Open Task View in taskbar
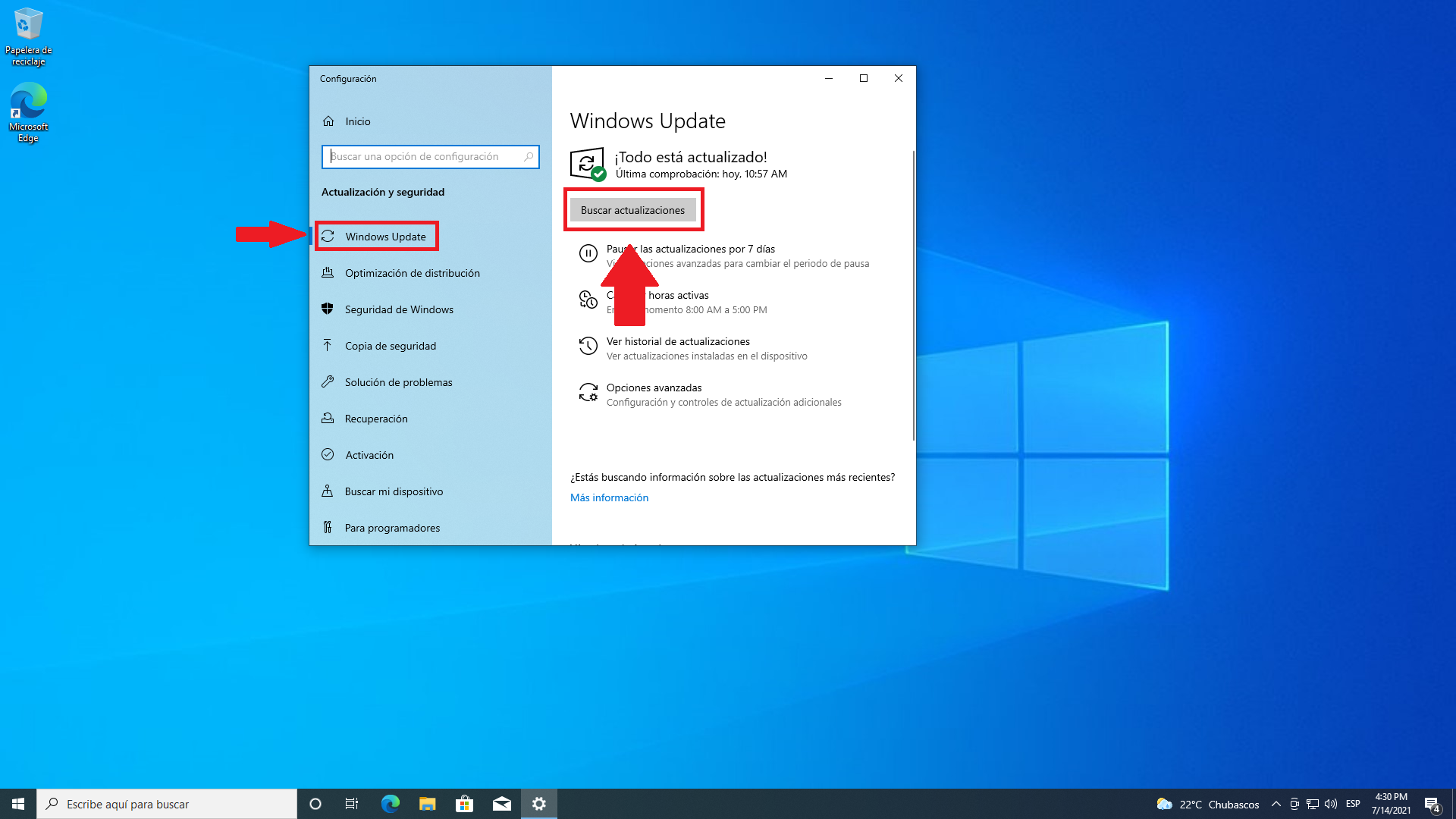The width and height of the screenshot is (1456, 819). [x=352, y=804]
